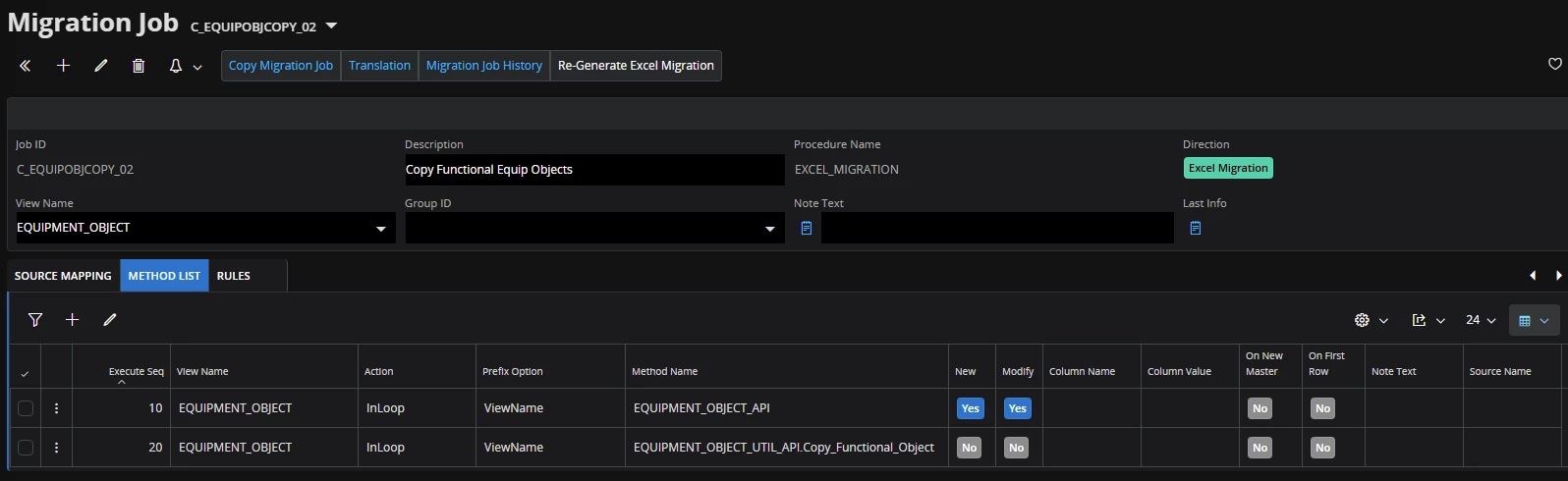Click the Description input field
Image resolution: width=1568 pixels, height=481 pixels.
click(593, 170)
